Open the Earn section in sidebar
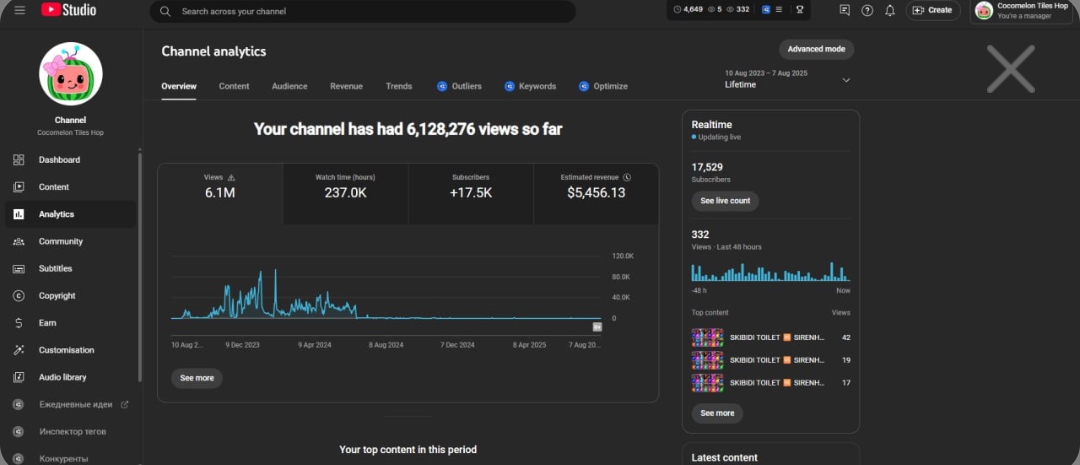This screenshot has width=1080, height=465. pyautogui.click(x=71, y=322)
